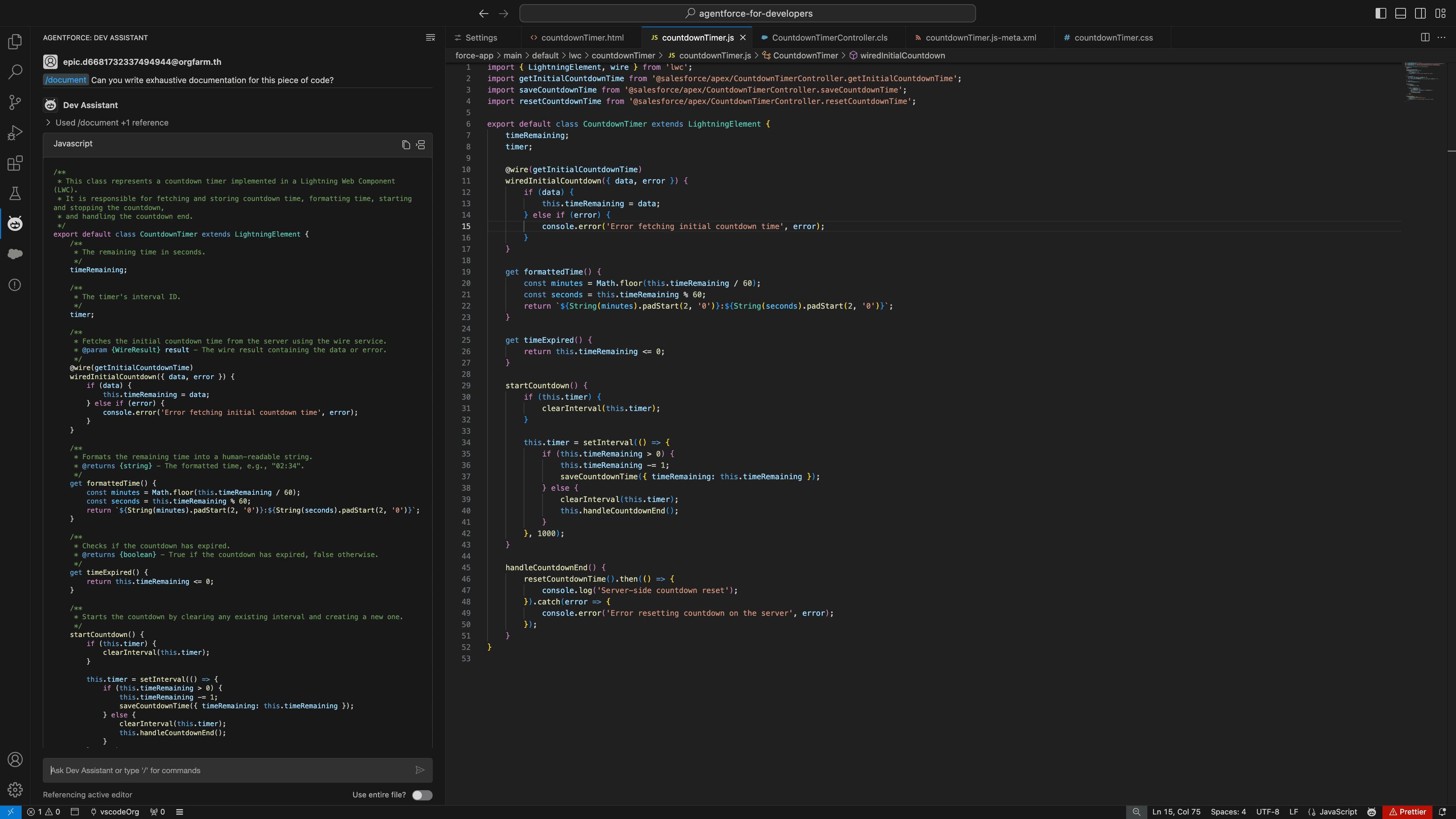1456x819 pixels.
Task: Toggle bottom panel layout icon
Action: (1401, 14)
